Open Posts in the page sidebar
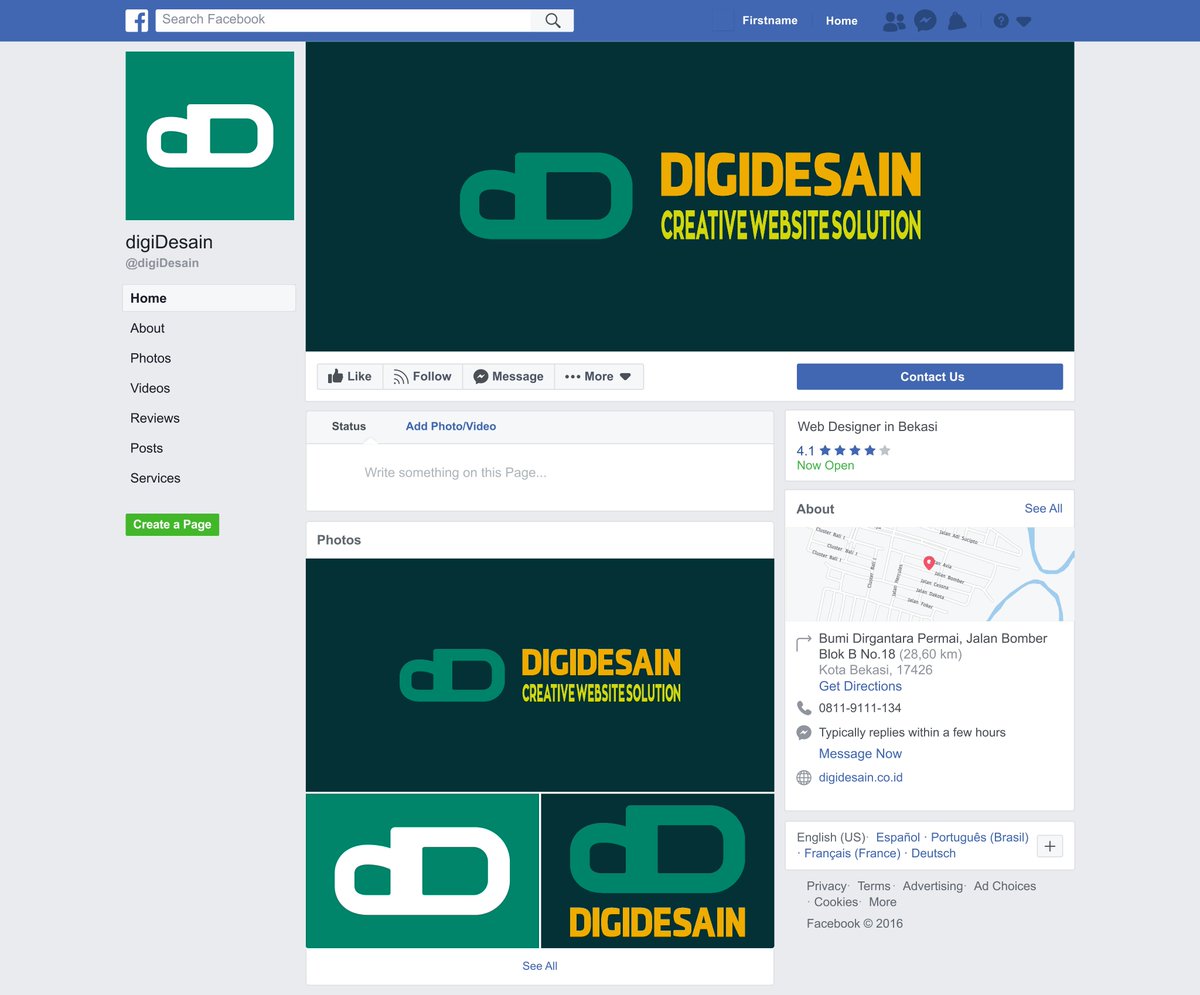 click(146, 448)
